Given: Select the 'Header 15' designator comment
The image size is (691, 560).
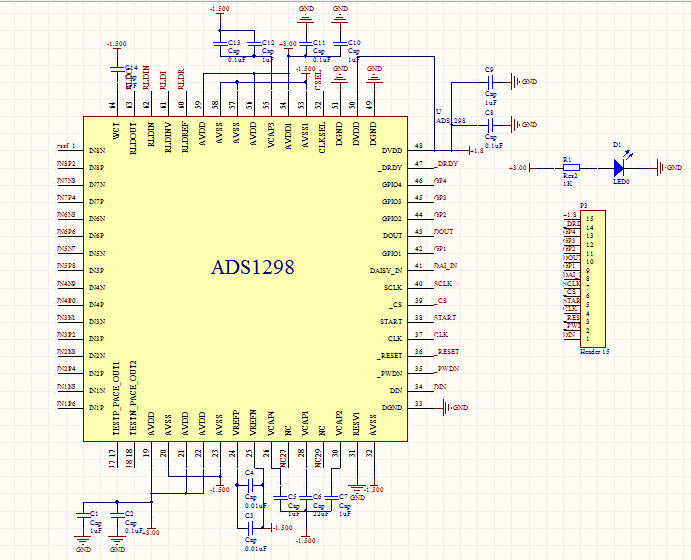Looking at the screenshot, I should [x=595, y=352].
